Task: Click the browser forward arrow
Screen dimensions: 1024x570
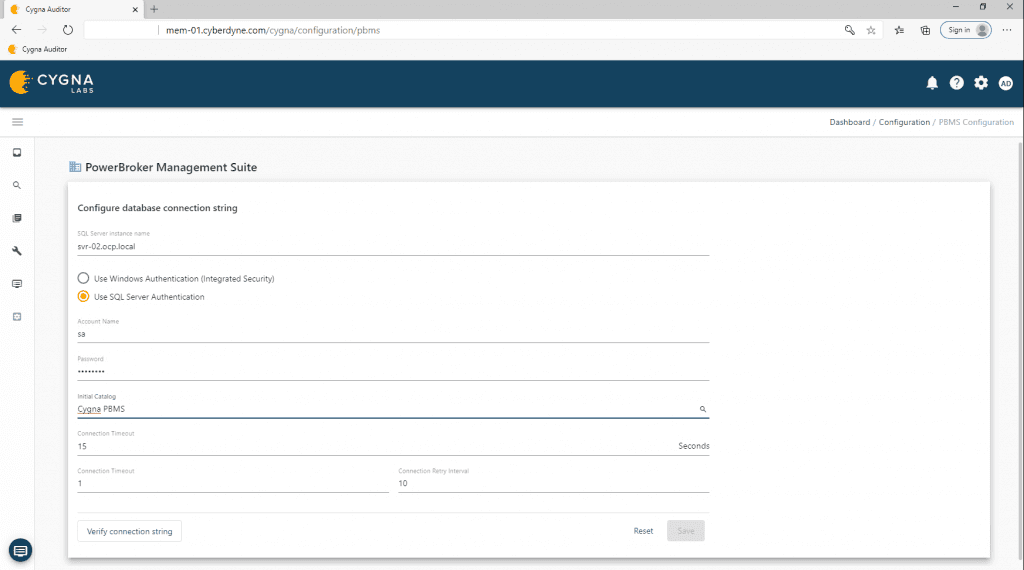Action: [x=42, y=30]
